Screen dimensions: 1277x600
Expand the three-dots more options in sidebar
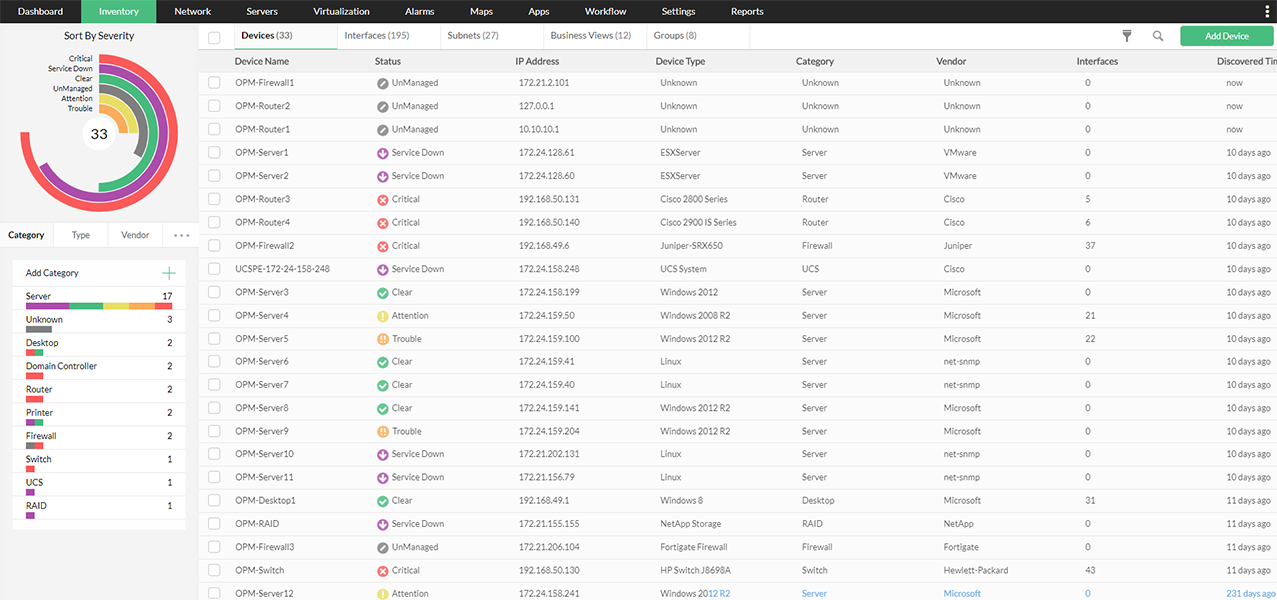coord(181,236)
